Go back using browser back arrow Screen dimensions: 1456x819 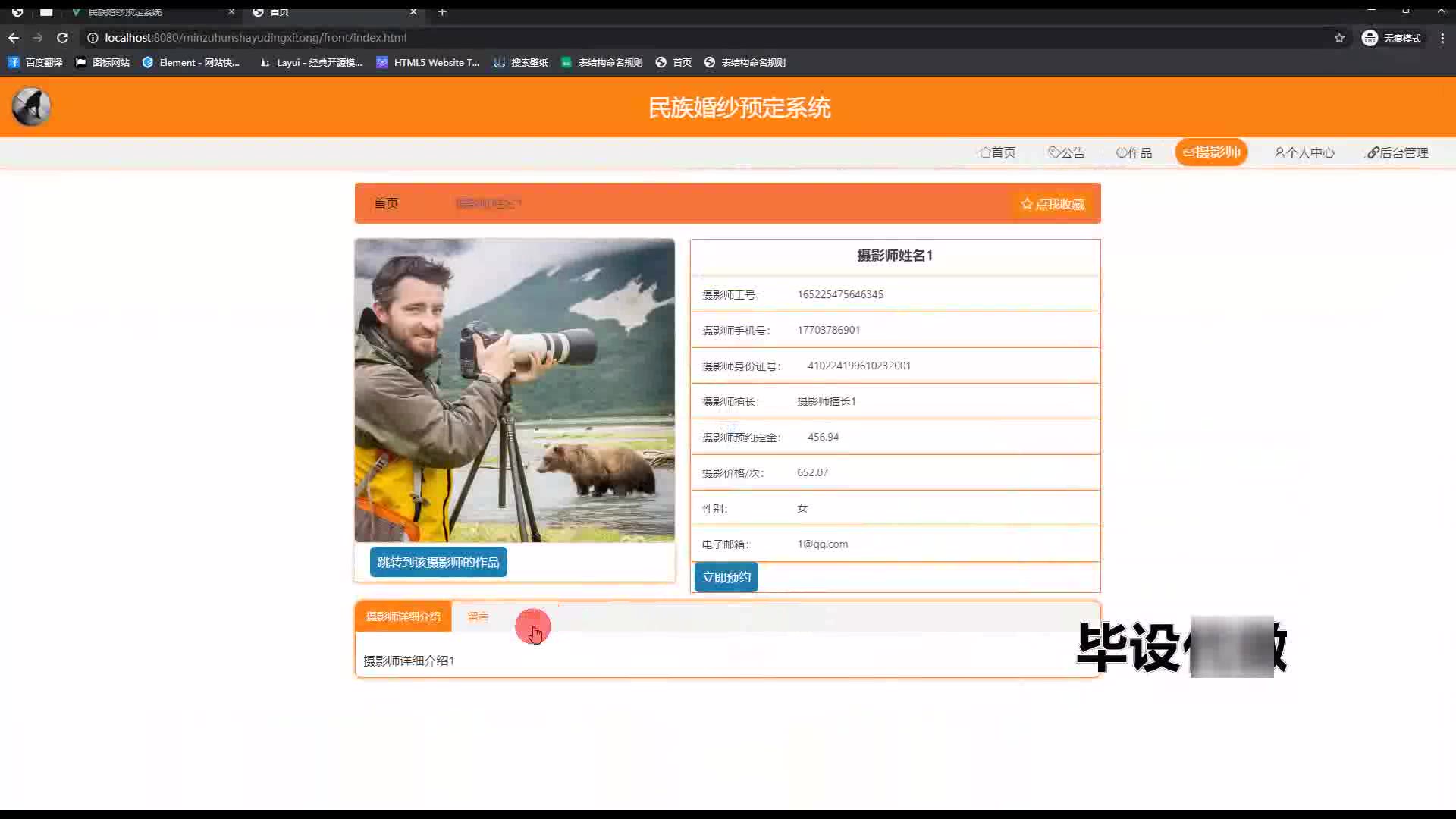(14, 38)
